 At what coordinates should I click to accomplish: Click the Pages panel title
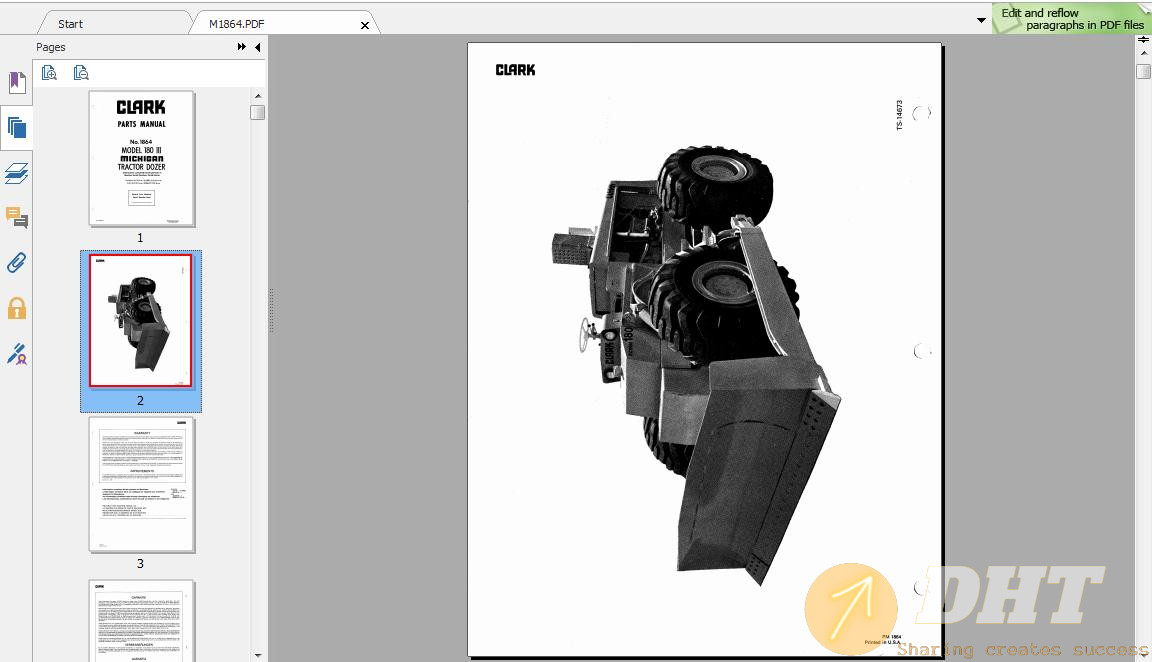(x=51, y=47)
